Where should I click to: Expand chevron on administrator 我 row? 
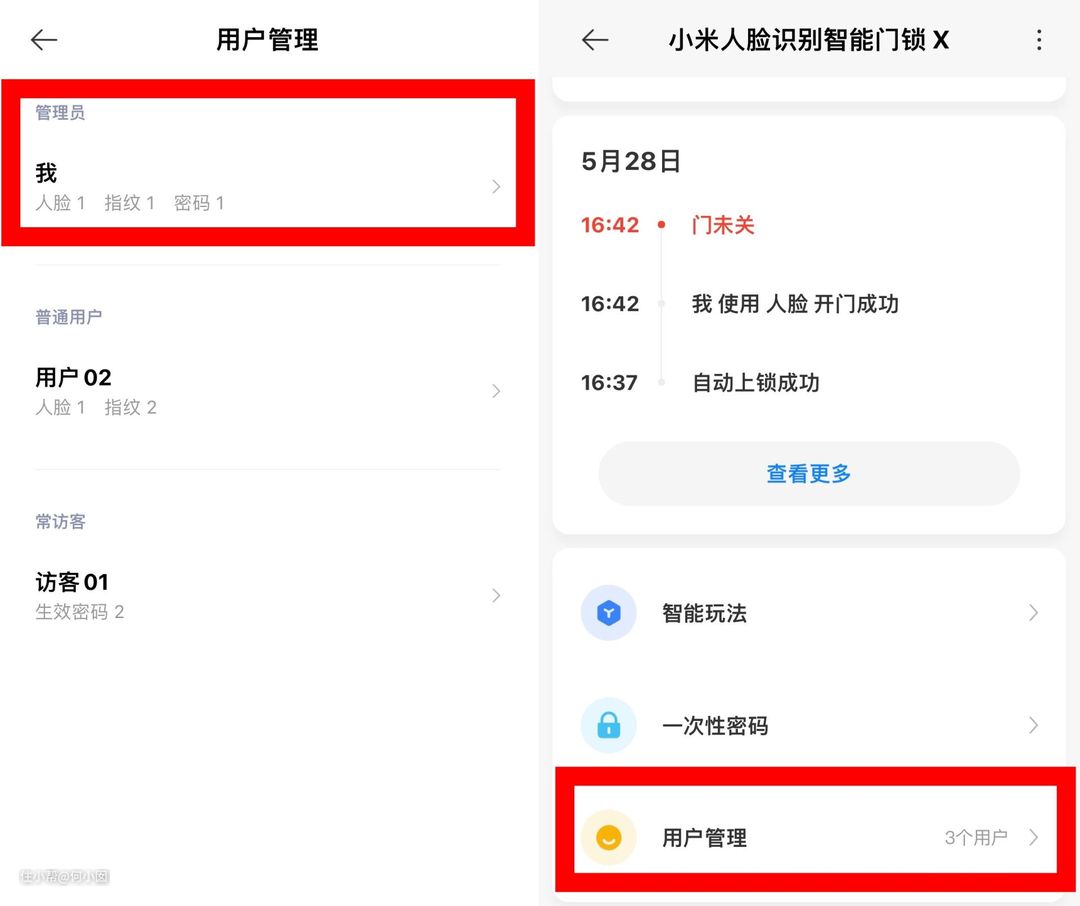click(x=496, y=187)
